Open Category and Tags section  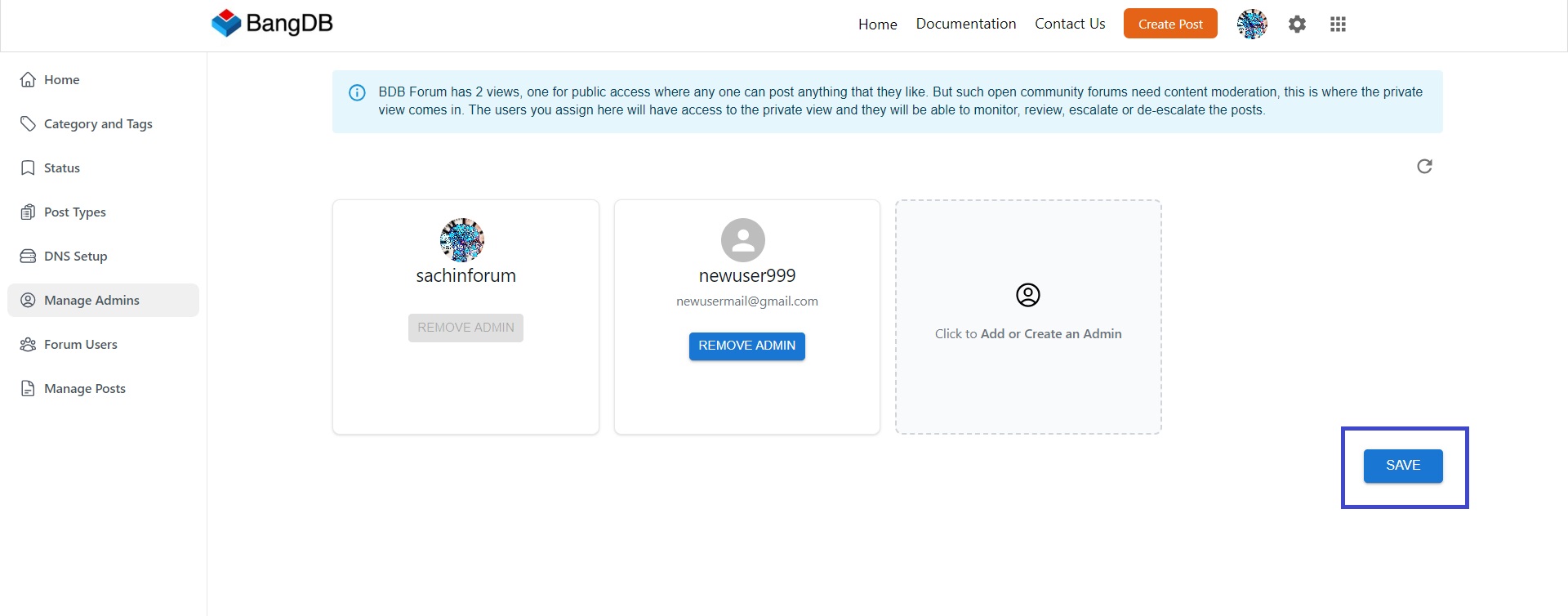pyautogui.click(x=103, y=123)
